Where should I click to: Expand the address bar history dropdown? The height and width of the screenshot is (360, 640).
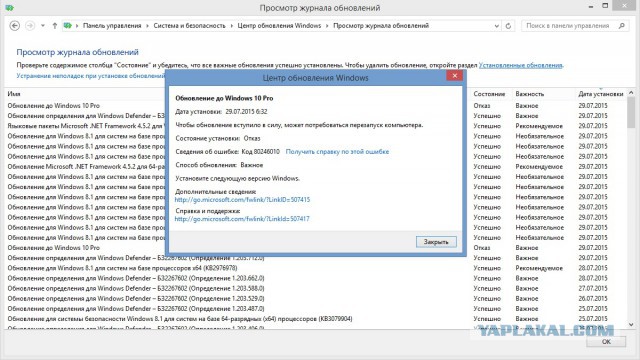[497, 26]
